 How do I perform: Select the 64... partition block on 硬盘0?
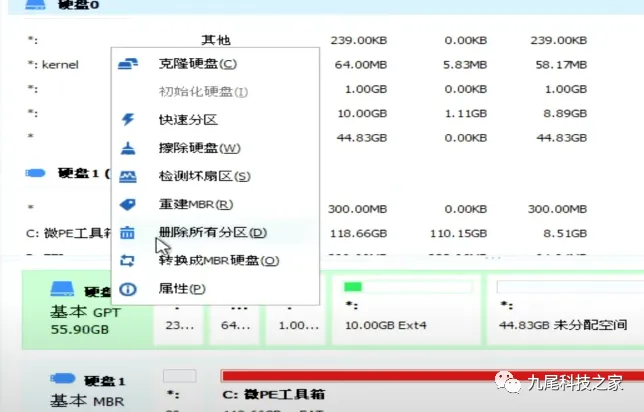[x=236, y=325]
